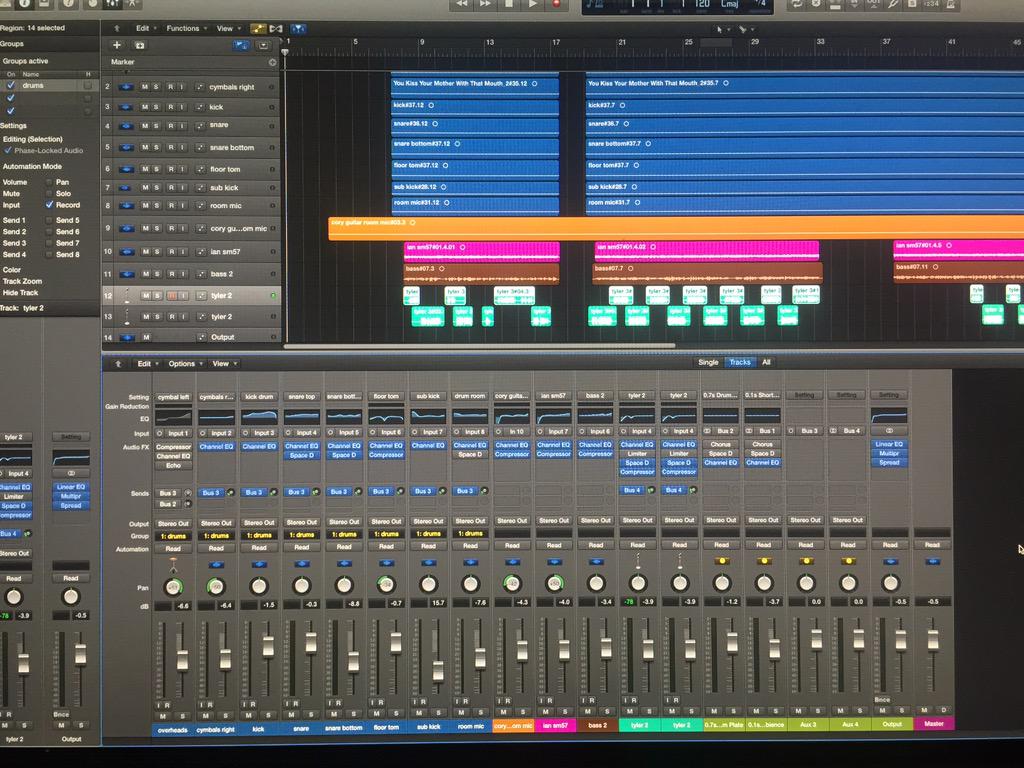Click the Add Marker plus icon
This screenshot has height=768, width=1024.
(x=272, y=62)
